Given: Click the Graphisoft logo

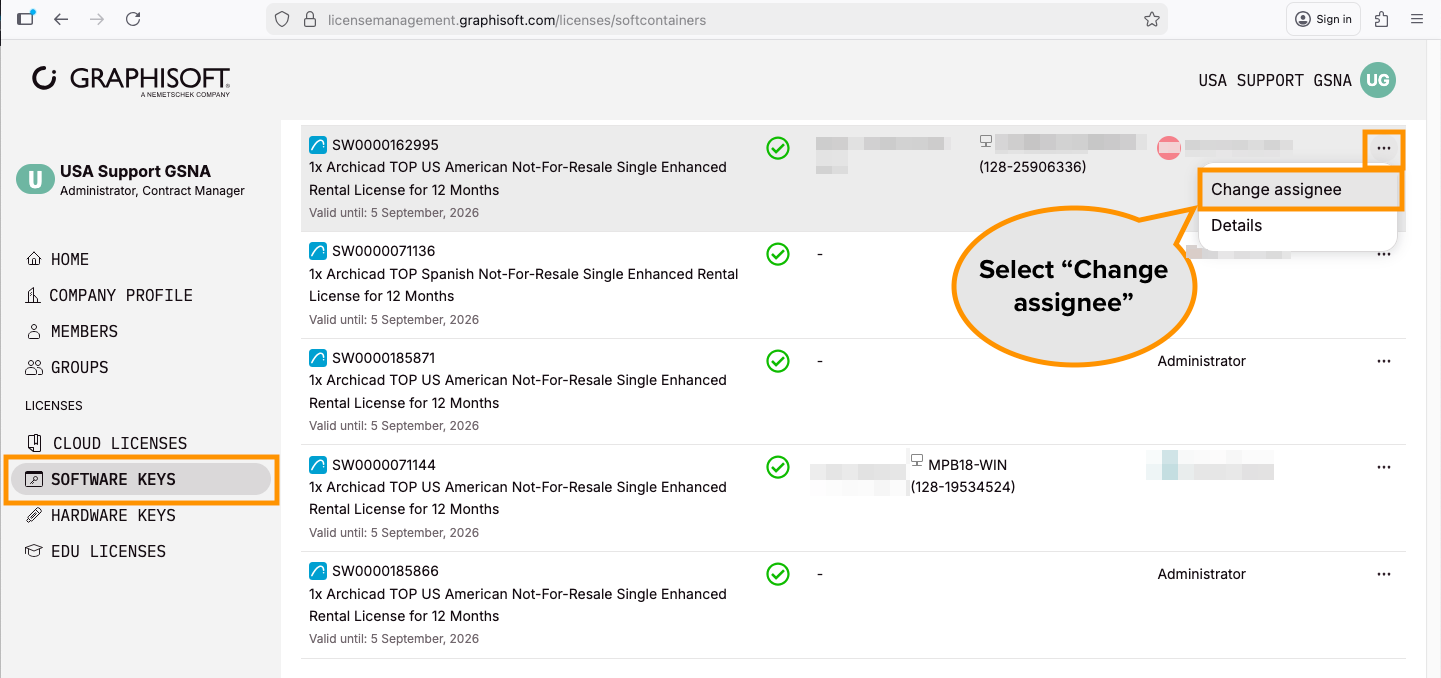Looking at the screenshot, I should click(x=131, y=81).
